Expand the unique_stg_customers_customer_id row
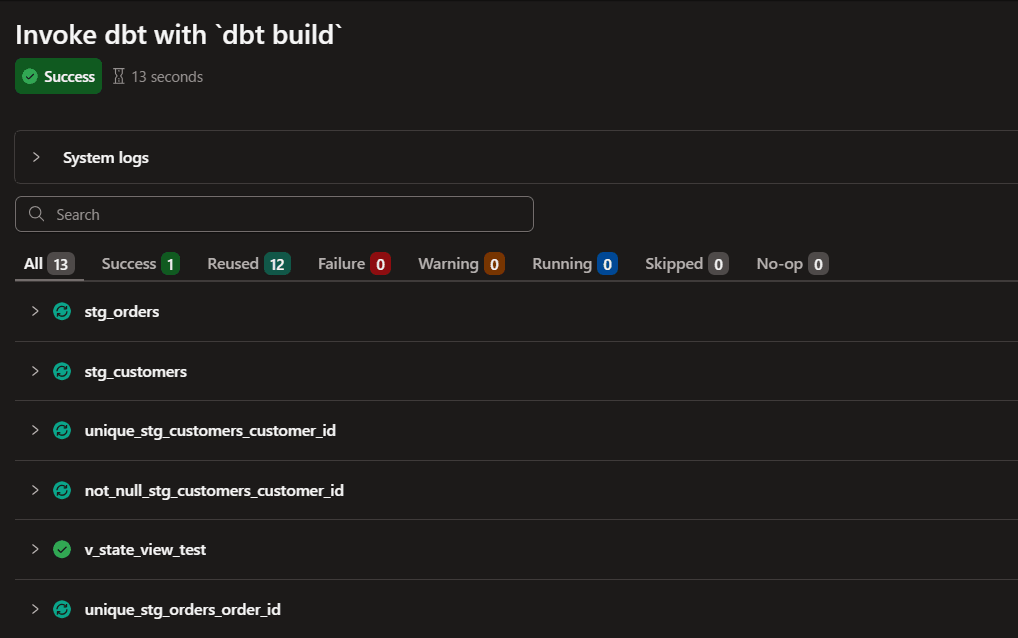This screenshot has height=638, width=1018. pos(35,430)
